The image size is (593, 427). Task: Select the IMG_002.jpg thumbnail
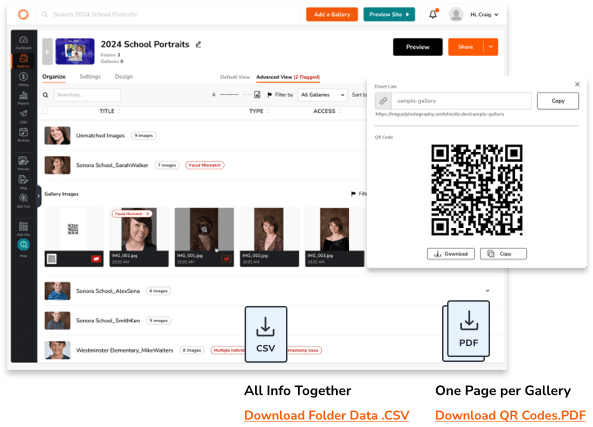[269, 237]
